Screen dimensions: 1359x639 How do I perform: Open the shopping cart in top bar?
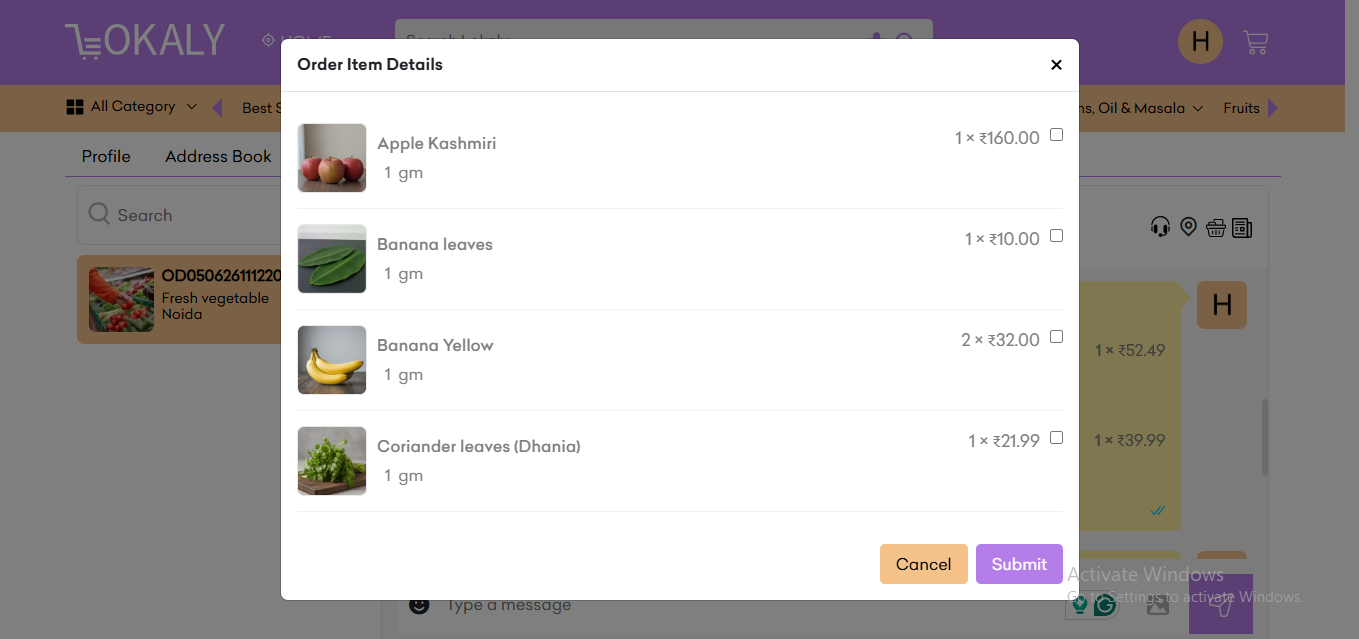[x=1255, y=42]
